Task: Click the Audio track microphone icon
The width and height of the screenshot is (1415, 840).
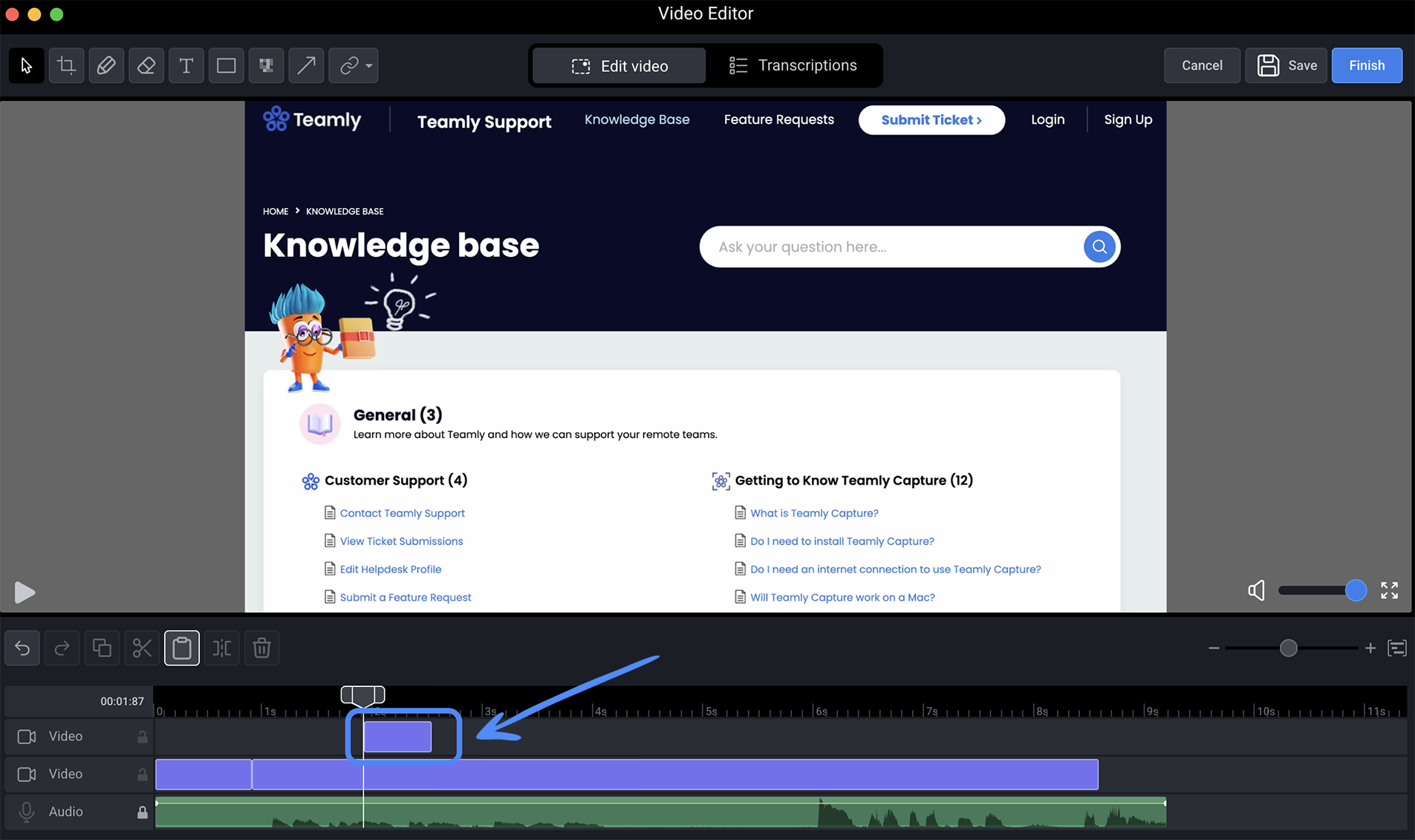Action: click(x=27, y=813)
